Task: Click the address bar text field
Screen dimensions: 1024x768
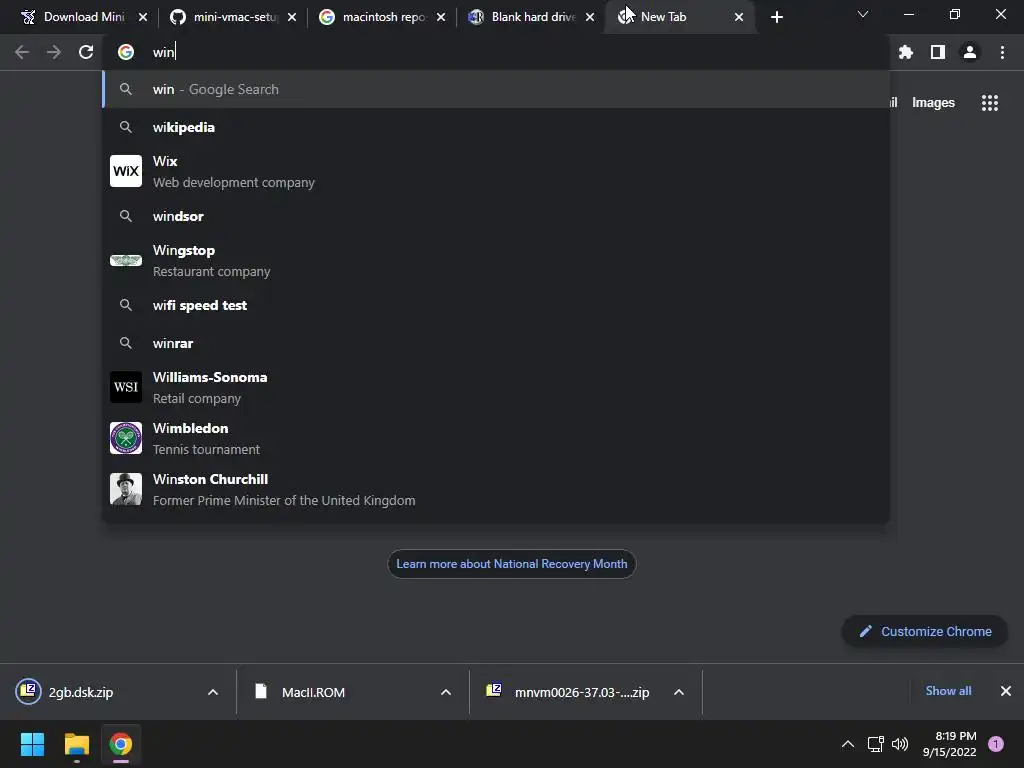Action: 496,52
